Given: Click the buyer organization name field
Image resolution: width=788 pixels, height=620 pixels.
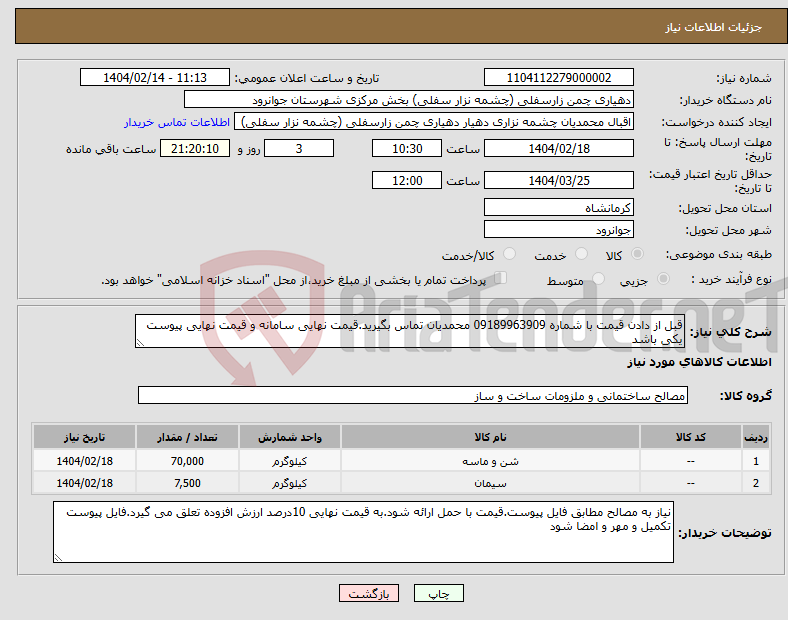Looking at the screenshot, I should pos(409,99).
